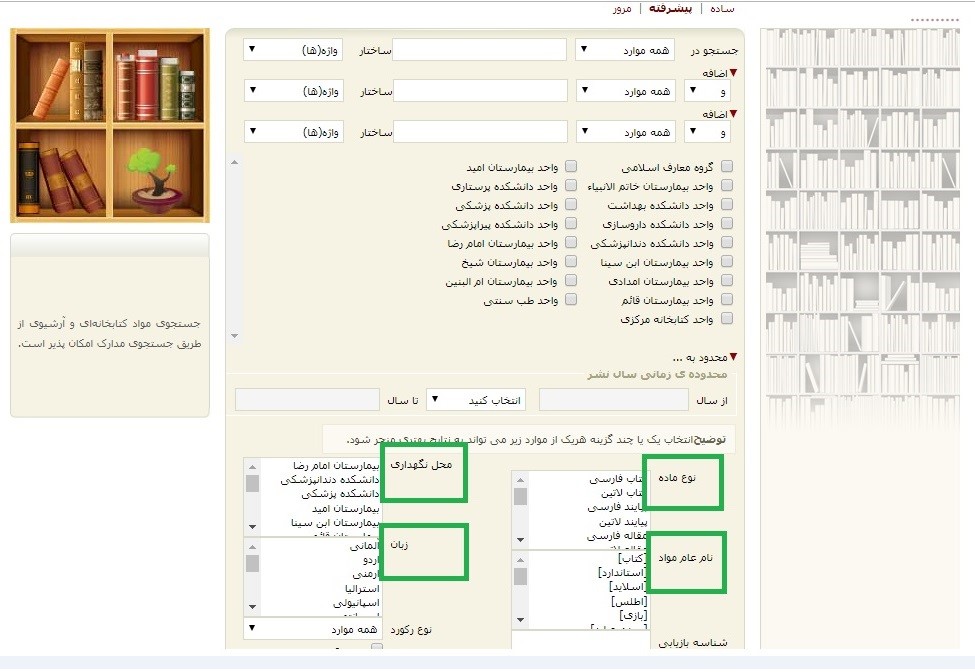Select بیمارستان امام رضا in location list
The width and height of the screenshot is (975, 672).
(x=336, y=465)
